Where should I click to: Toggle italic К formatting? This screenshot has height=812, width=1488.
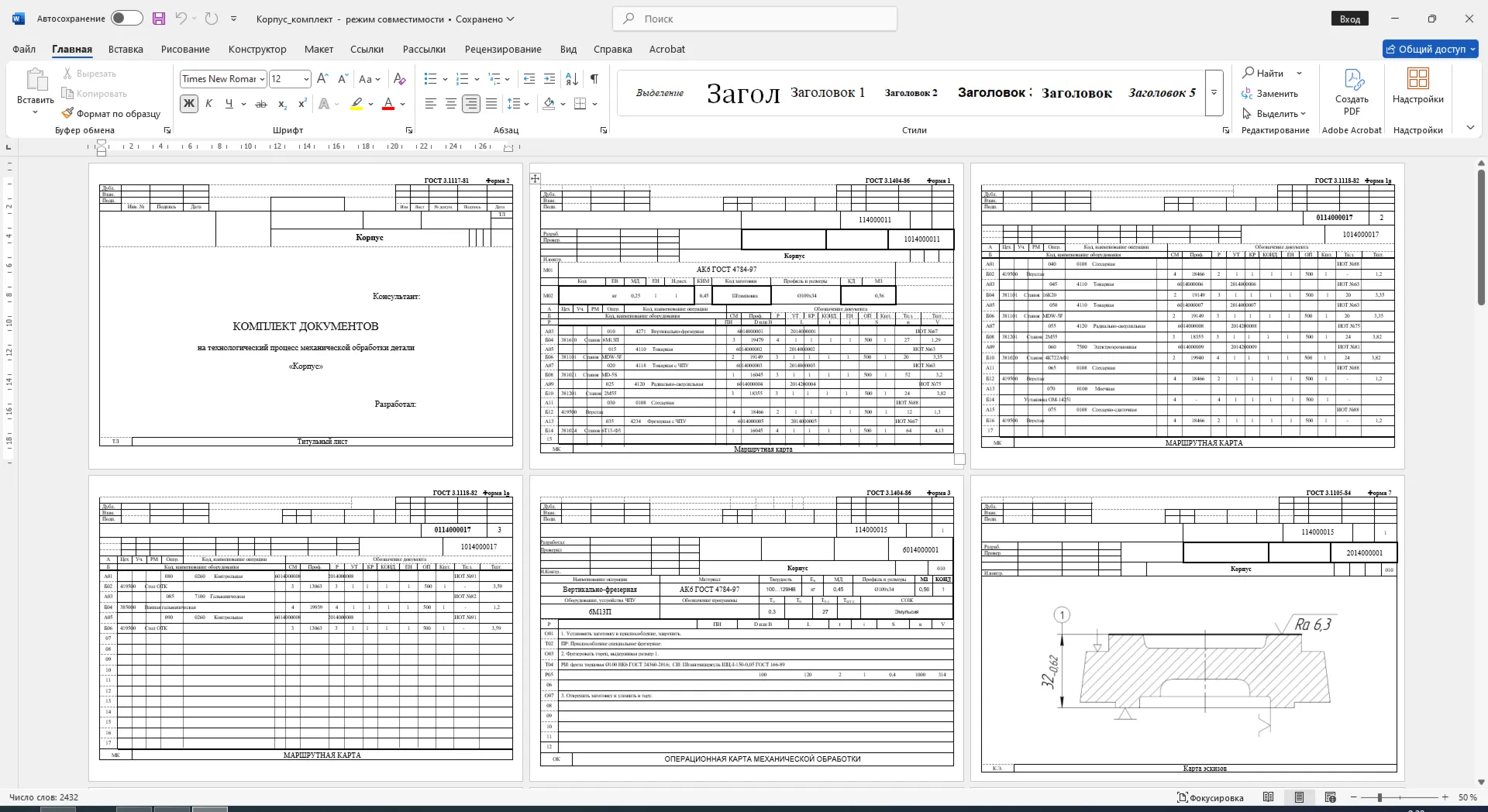click(209, 104)
